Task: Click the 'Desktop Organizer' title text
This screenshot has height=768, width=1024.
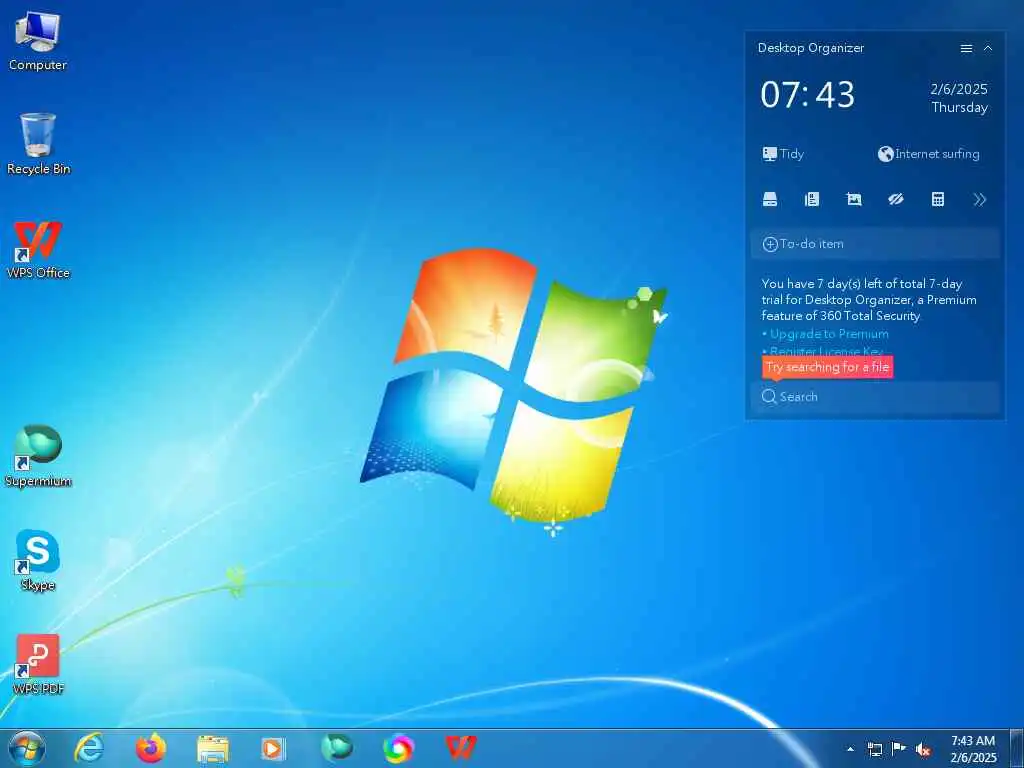Action: click(x=810, y=48)
